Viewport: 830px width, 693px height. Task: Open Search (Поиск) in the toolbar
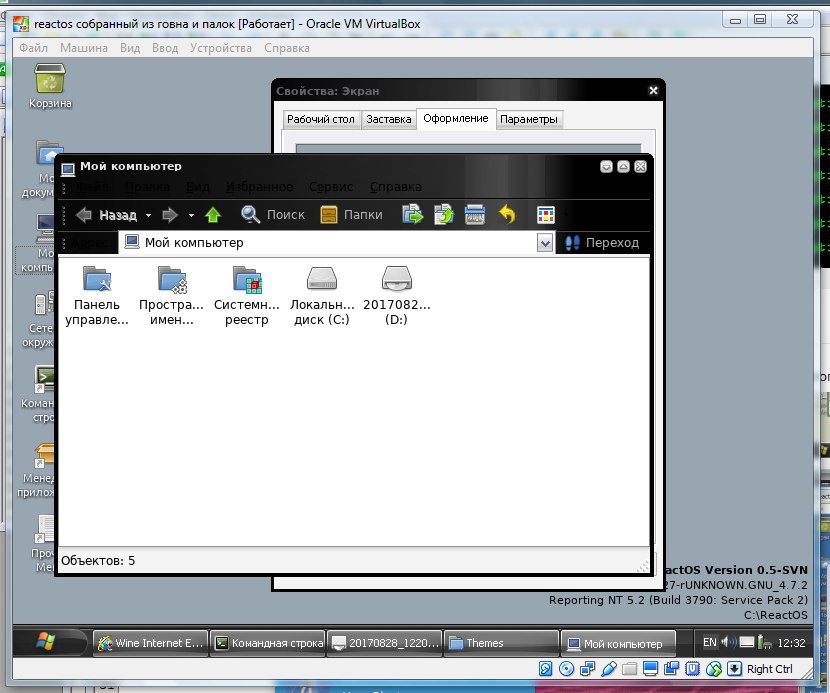[x=273, y=215]
